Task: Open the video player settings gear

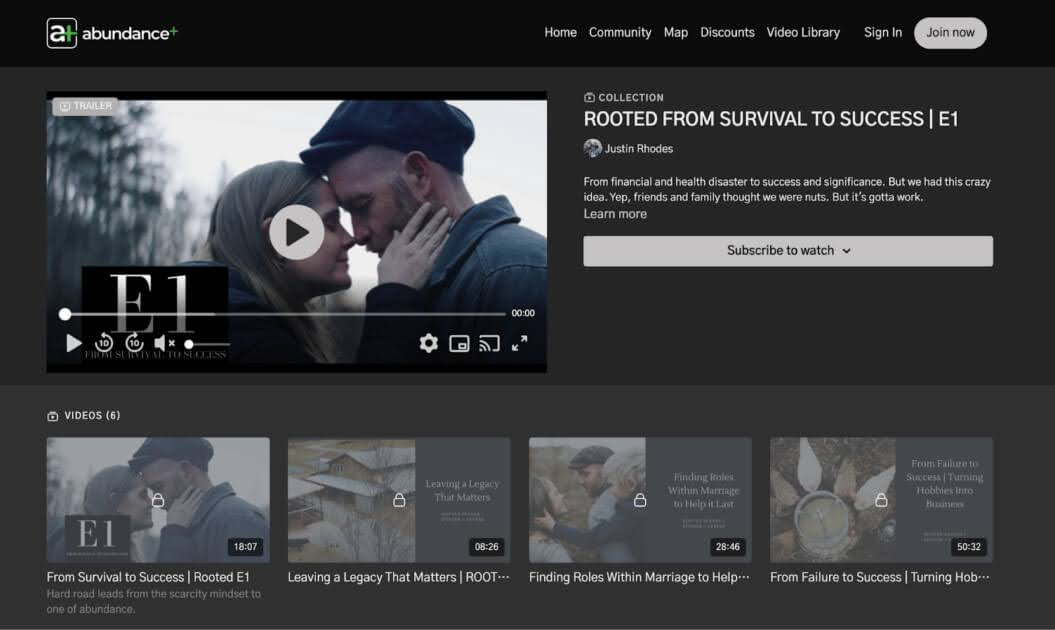Action: 428,343
